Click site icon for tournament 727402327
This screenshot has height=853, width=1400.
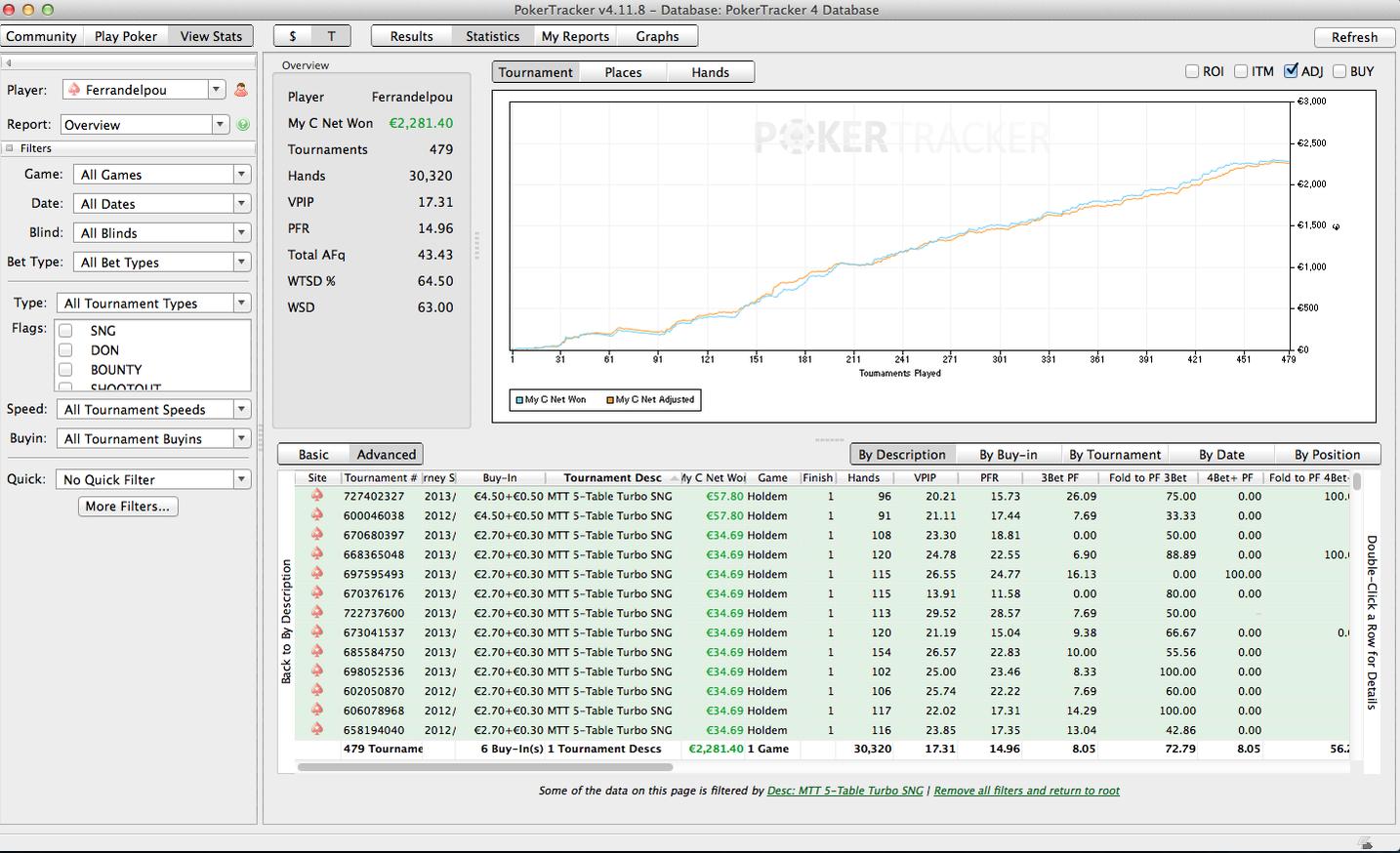point(317,496)
